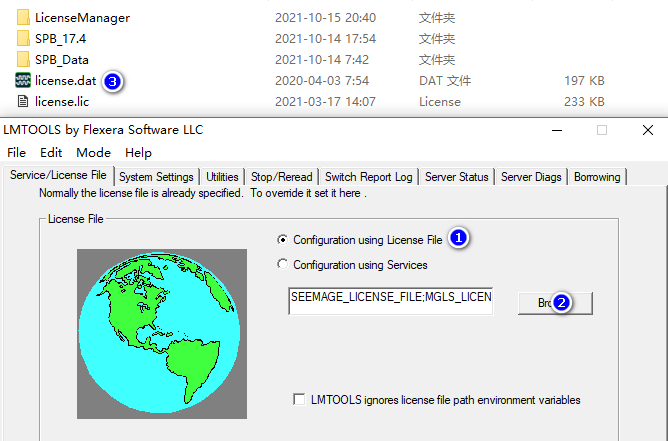Select the LicenseManager folder name
The width and height of the screenshot is (668, 441).
pos(83,17)
